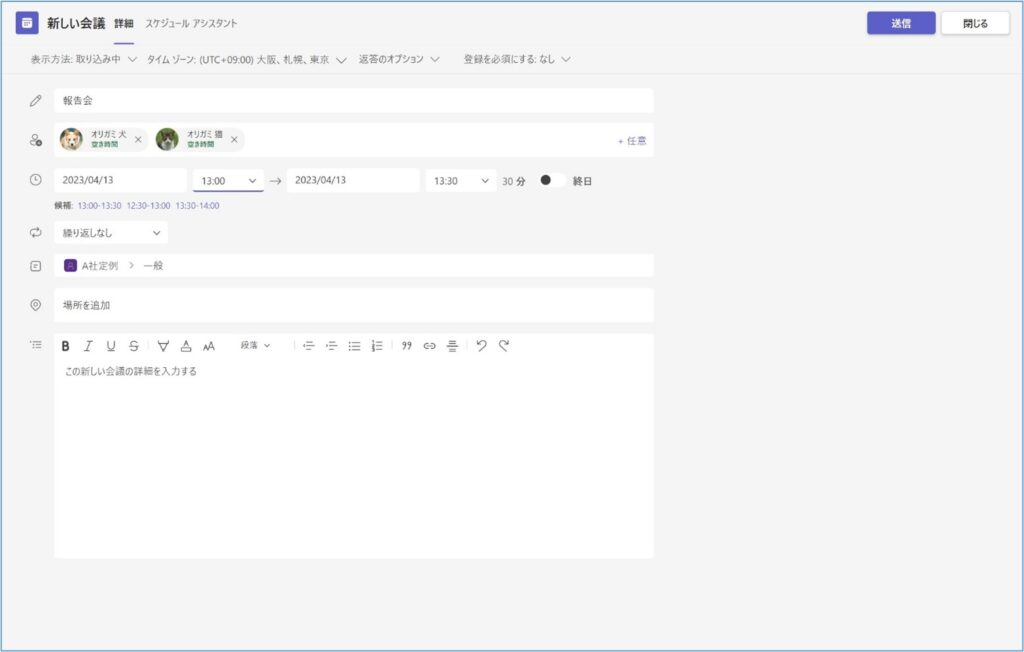Select suggested time 12:30-13:00

(148, 206)
